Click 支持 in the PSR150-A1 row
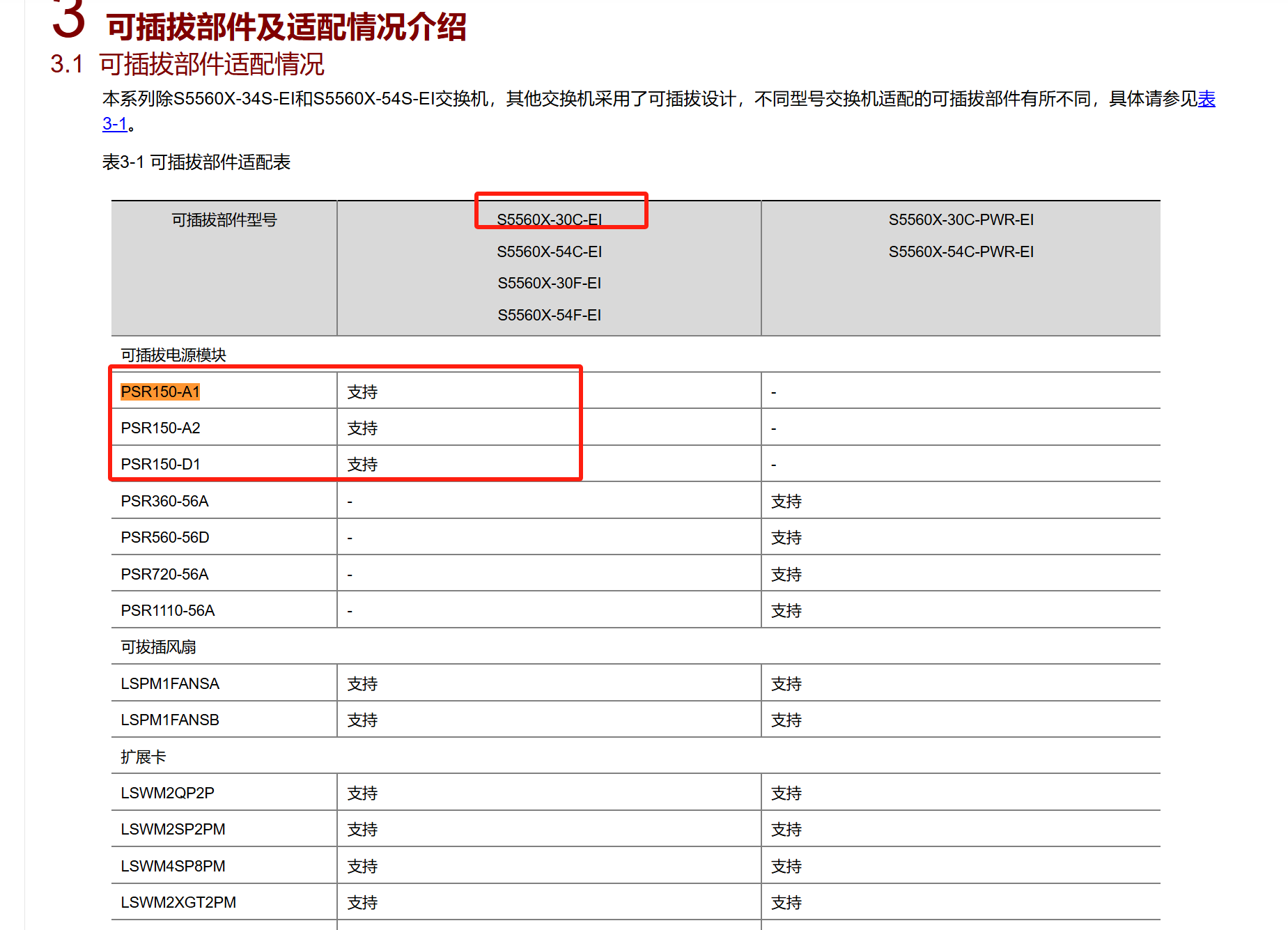 tap(362, 392)
